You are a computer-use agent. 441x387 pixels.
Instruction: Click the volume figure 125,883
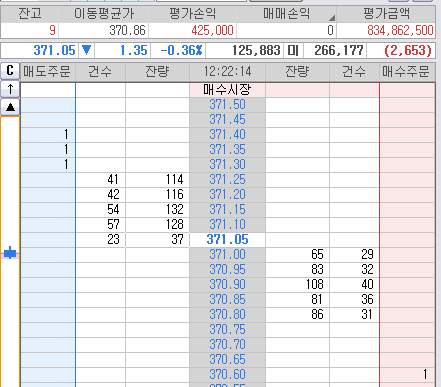(x=256, y=51)
